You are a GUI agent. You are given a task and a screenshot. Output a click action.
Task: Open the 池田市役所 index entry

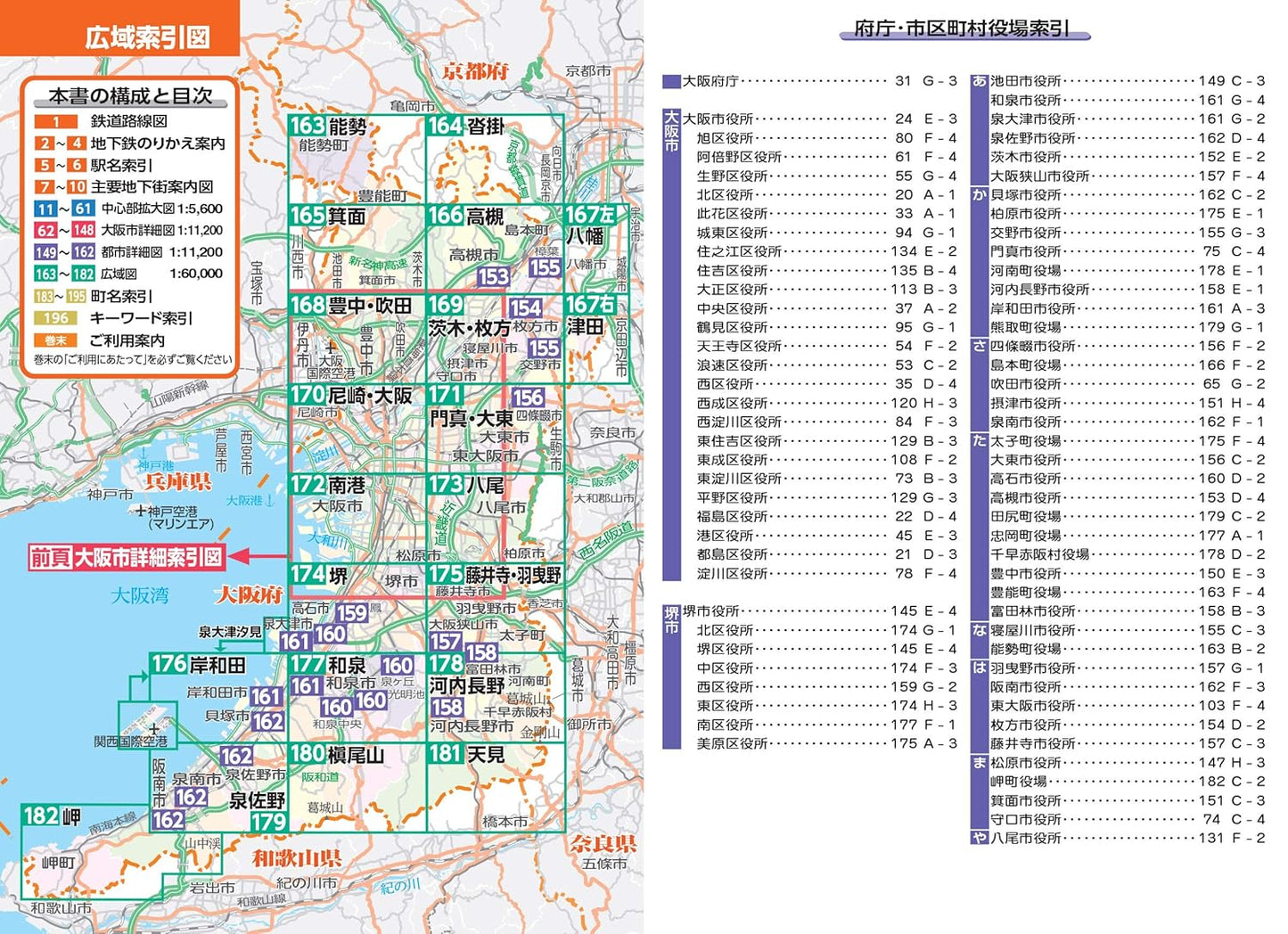[x=1025, y=81]
